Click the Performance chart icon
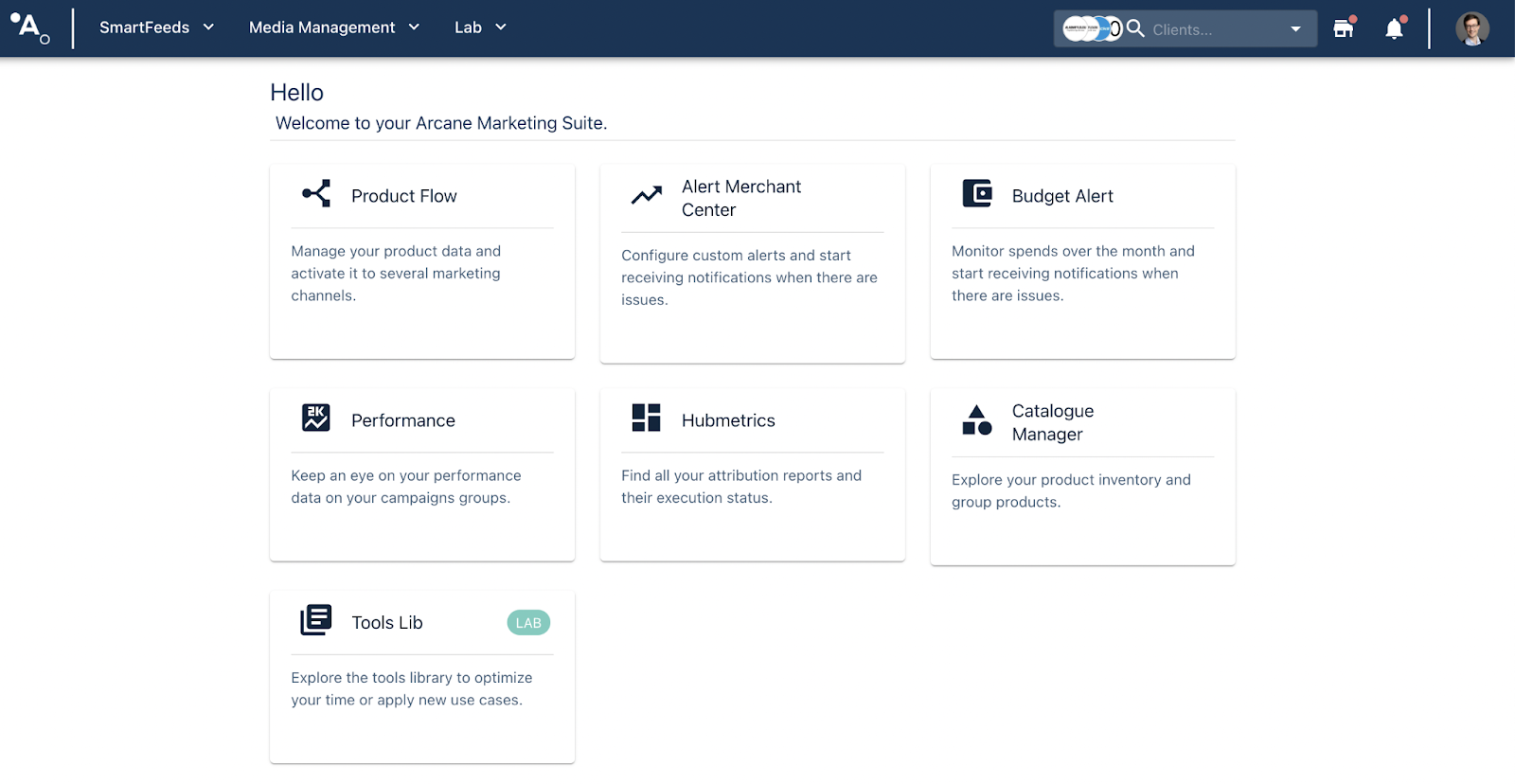This screenshot has height=784, width=1515. point(316,418)
